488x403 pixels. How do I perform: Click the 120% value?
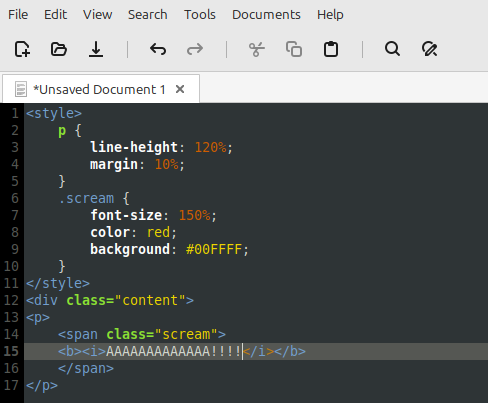(x=211, y=147)
